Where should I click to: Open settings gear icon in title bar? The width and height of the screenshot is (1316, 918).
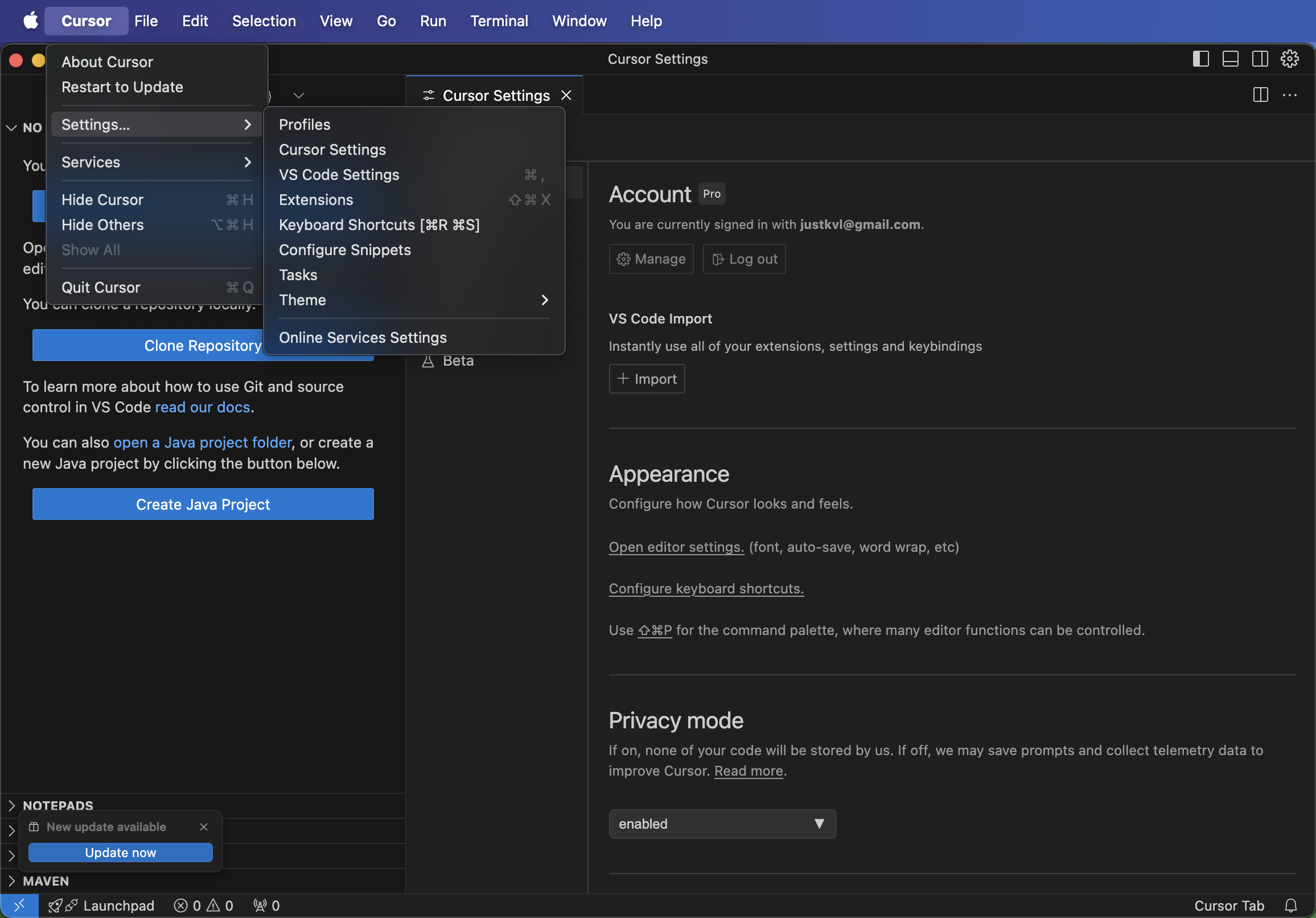(1289, 59)
